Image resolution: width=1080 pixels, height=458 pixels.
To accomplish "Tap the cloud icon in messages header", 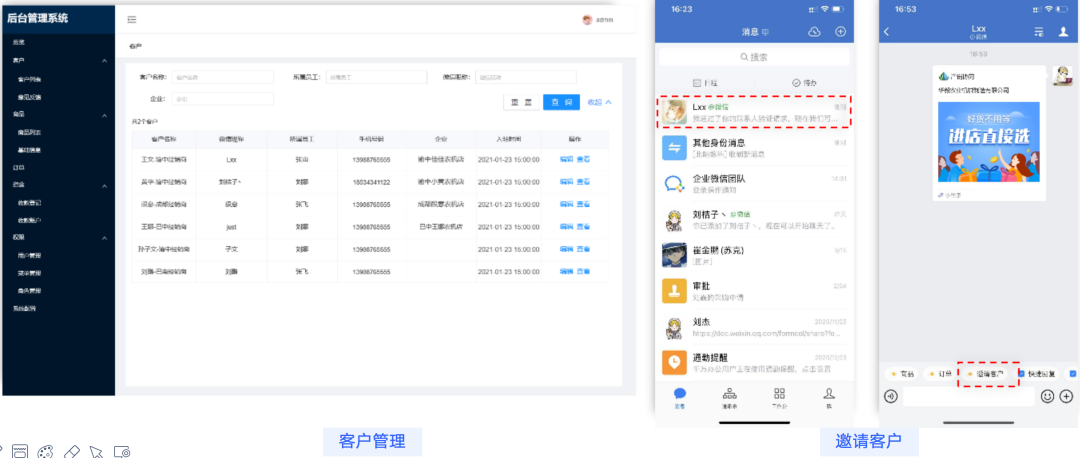I will point(813,32).
